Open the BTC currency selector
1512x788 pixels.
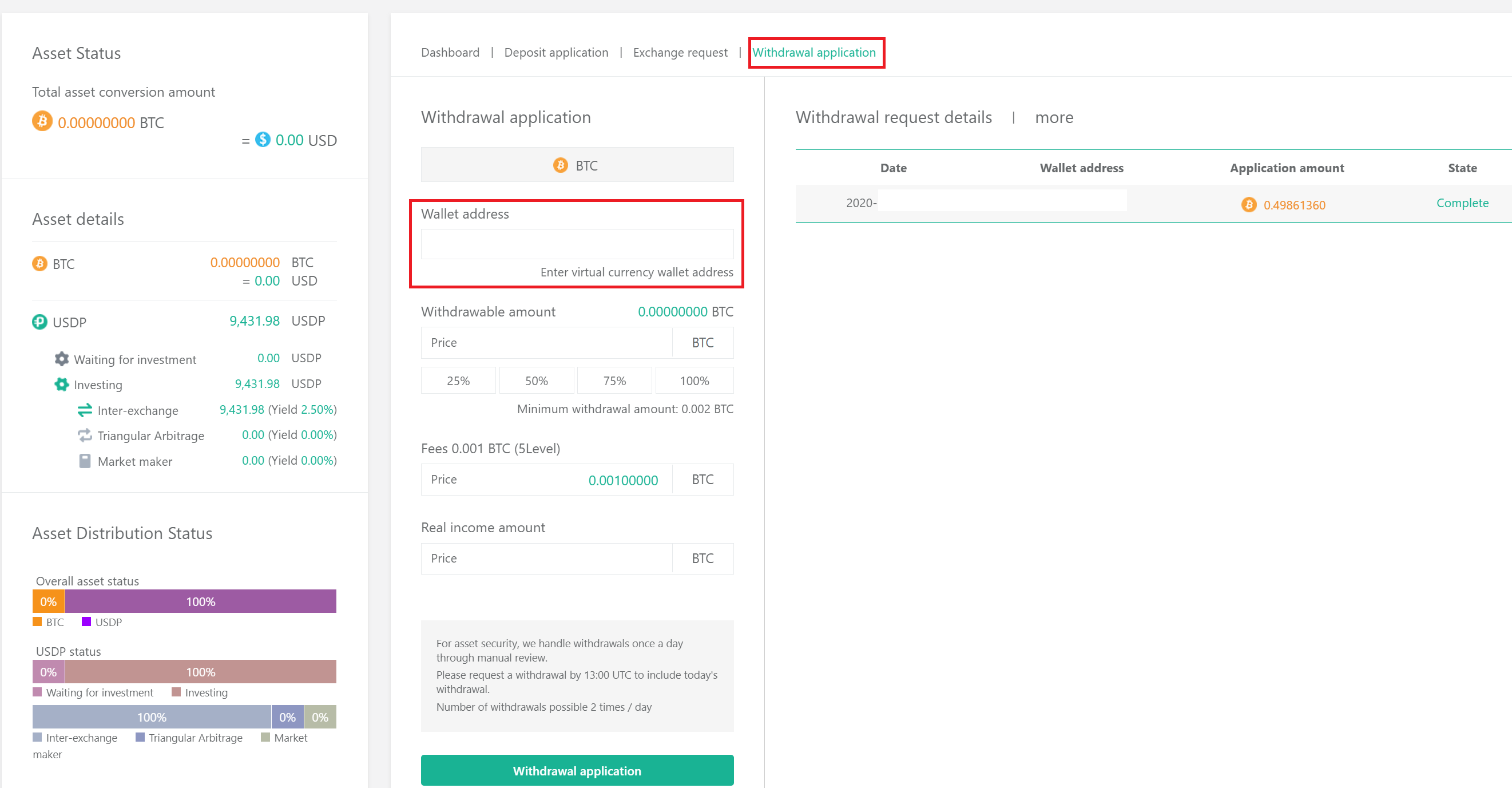tap(577, 165)
